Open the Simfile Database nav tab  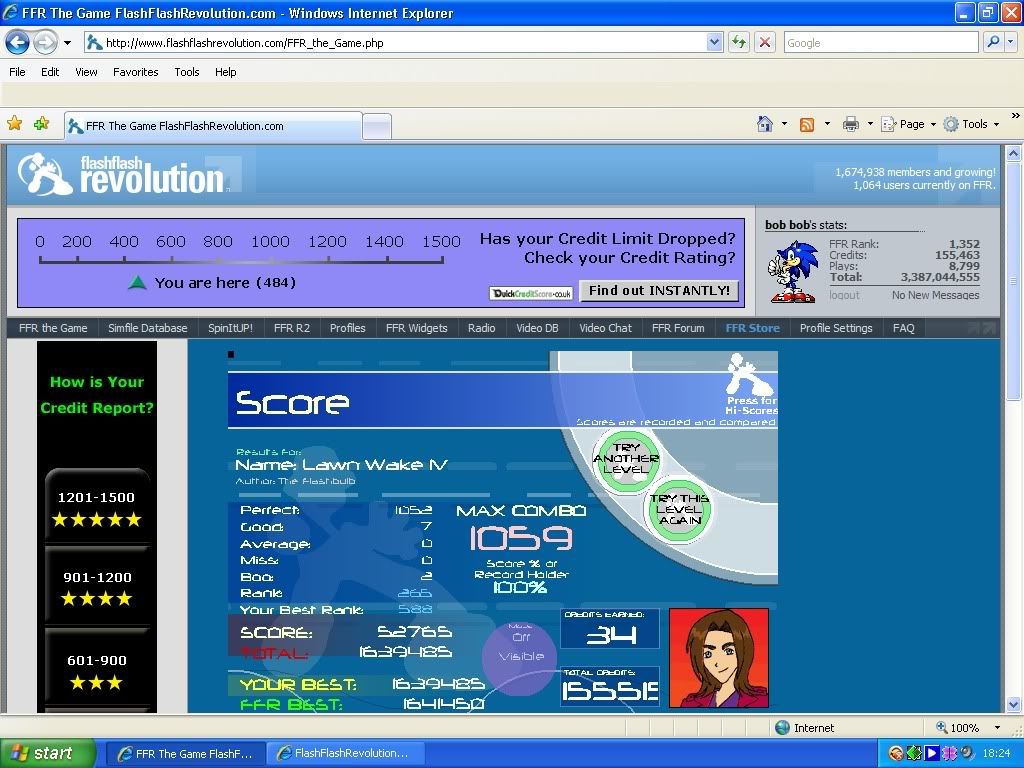pos(147,328)
